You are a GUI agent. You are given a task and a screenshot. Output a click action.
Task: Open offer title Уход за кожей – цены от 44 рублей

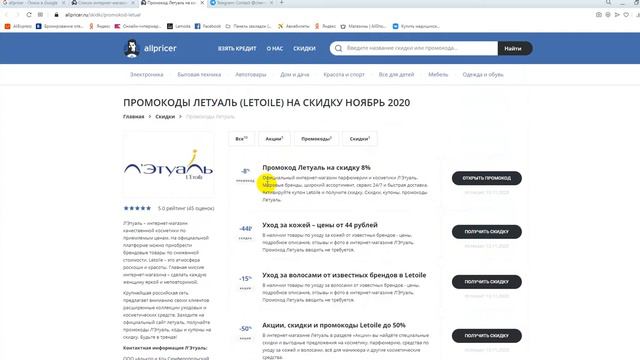coord(320,225)
